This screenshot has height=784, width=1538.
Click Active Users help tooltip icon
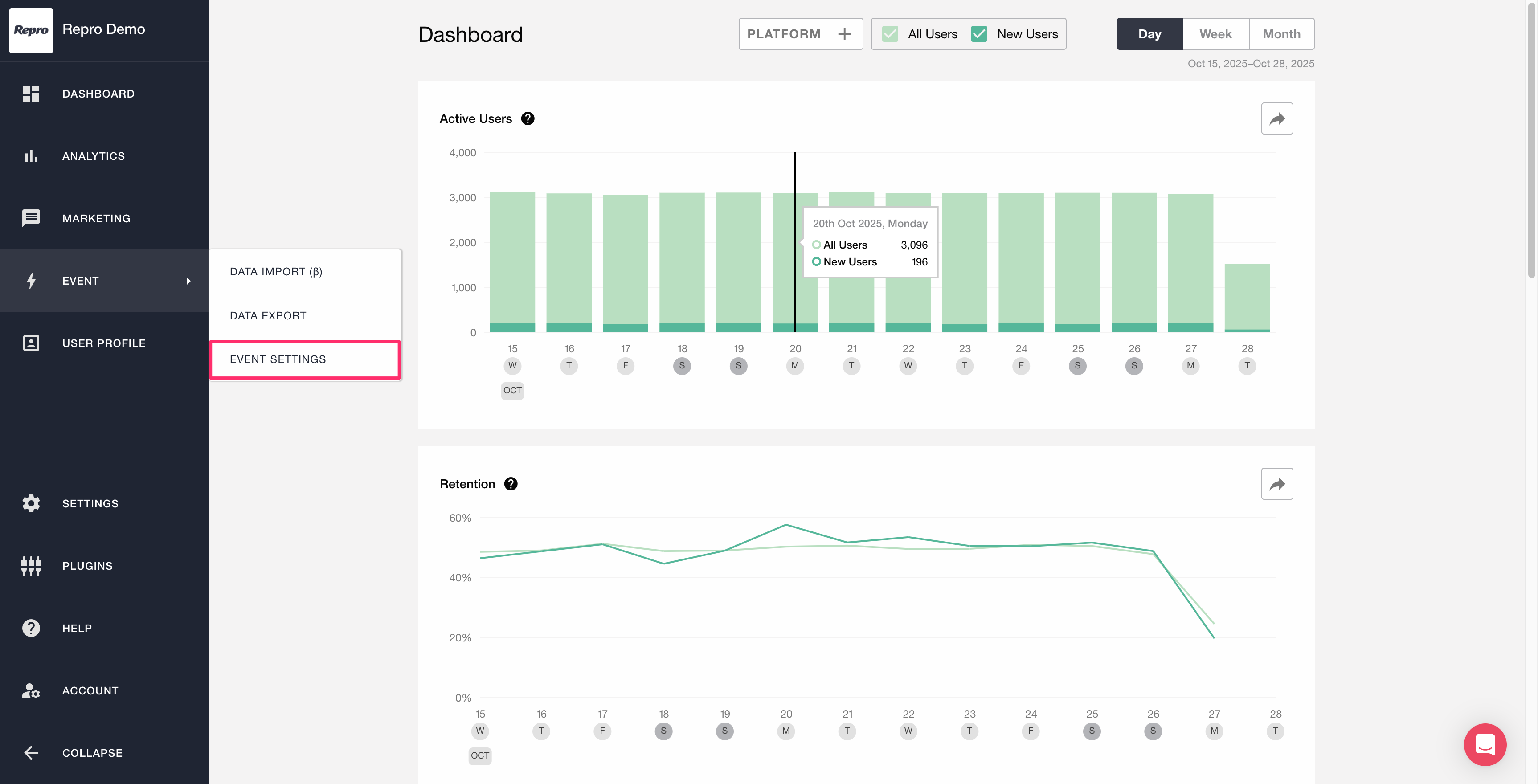pos(527,119)
